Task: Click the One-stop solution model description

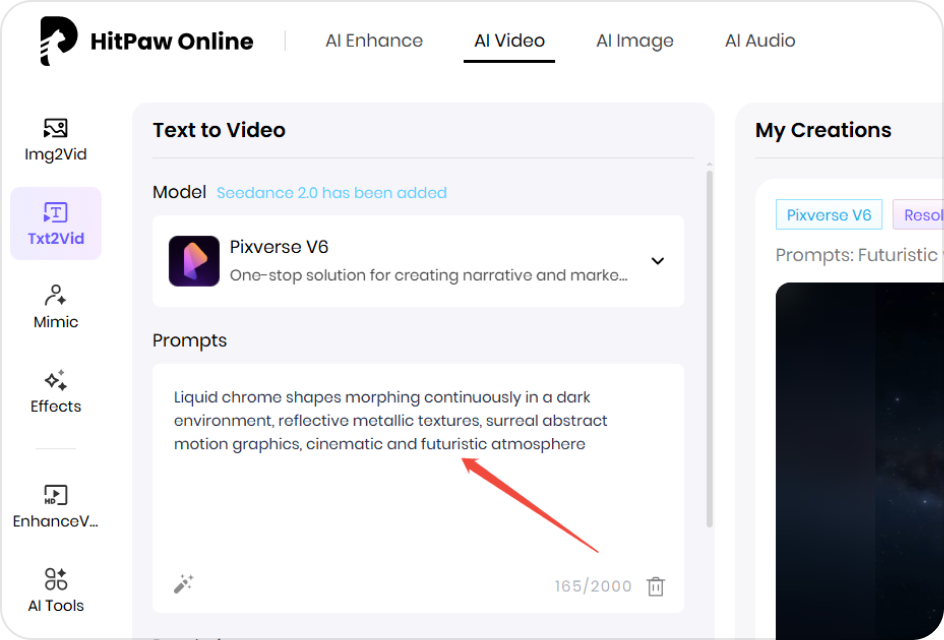Action: point(429,275)
